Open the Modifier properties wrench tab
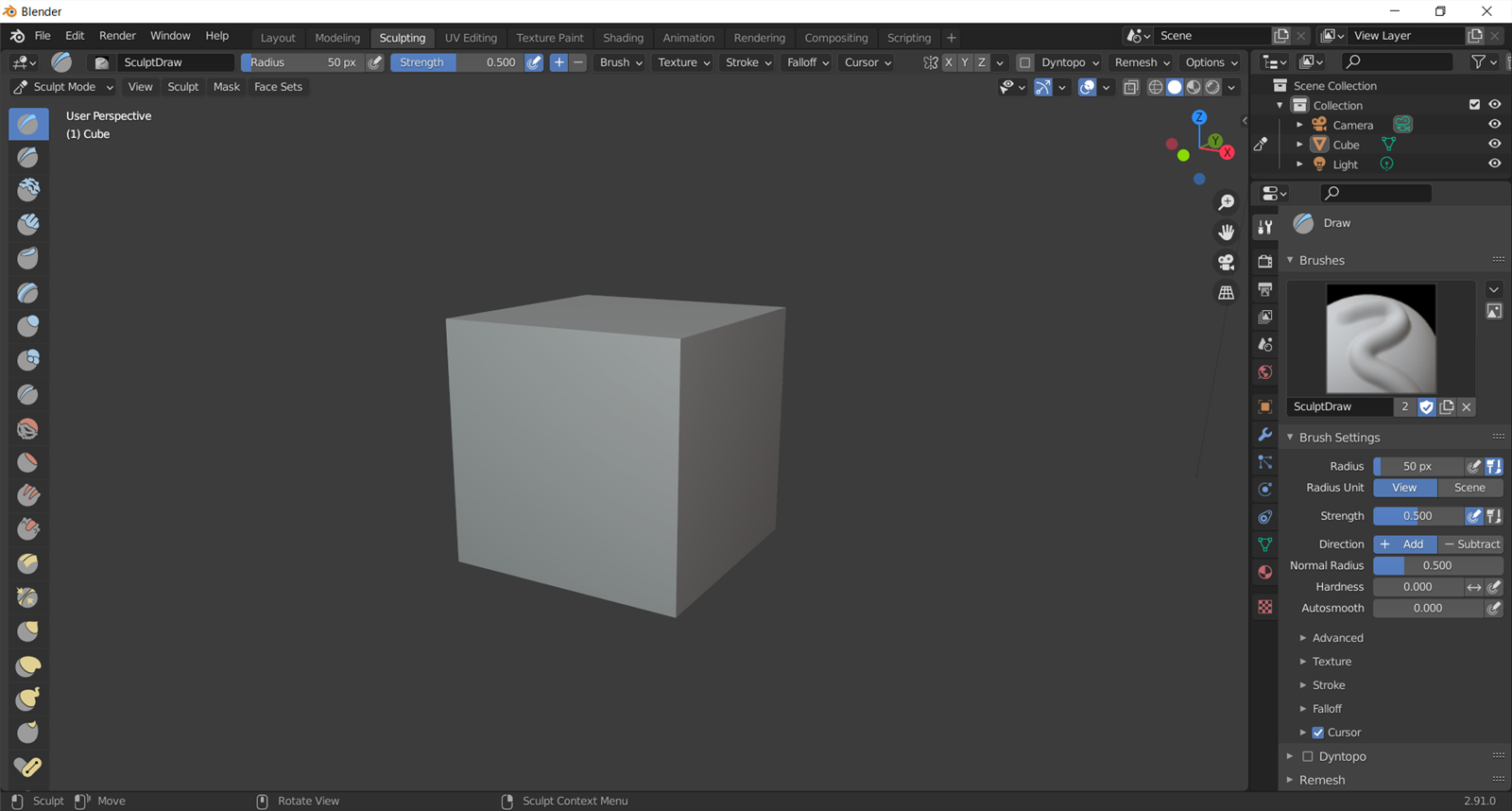This screenshot has height=811, width=1512. (1264, 435)
